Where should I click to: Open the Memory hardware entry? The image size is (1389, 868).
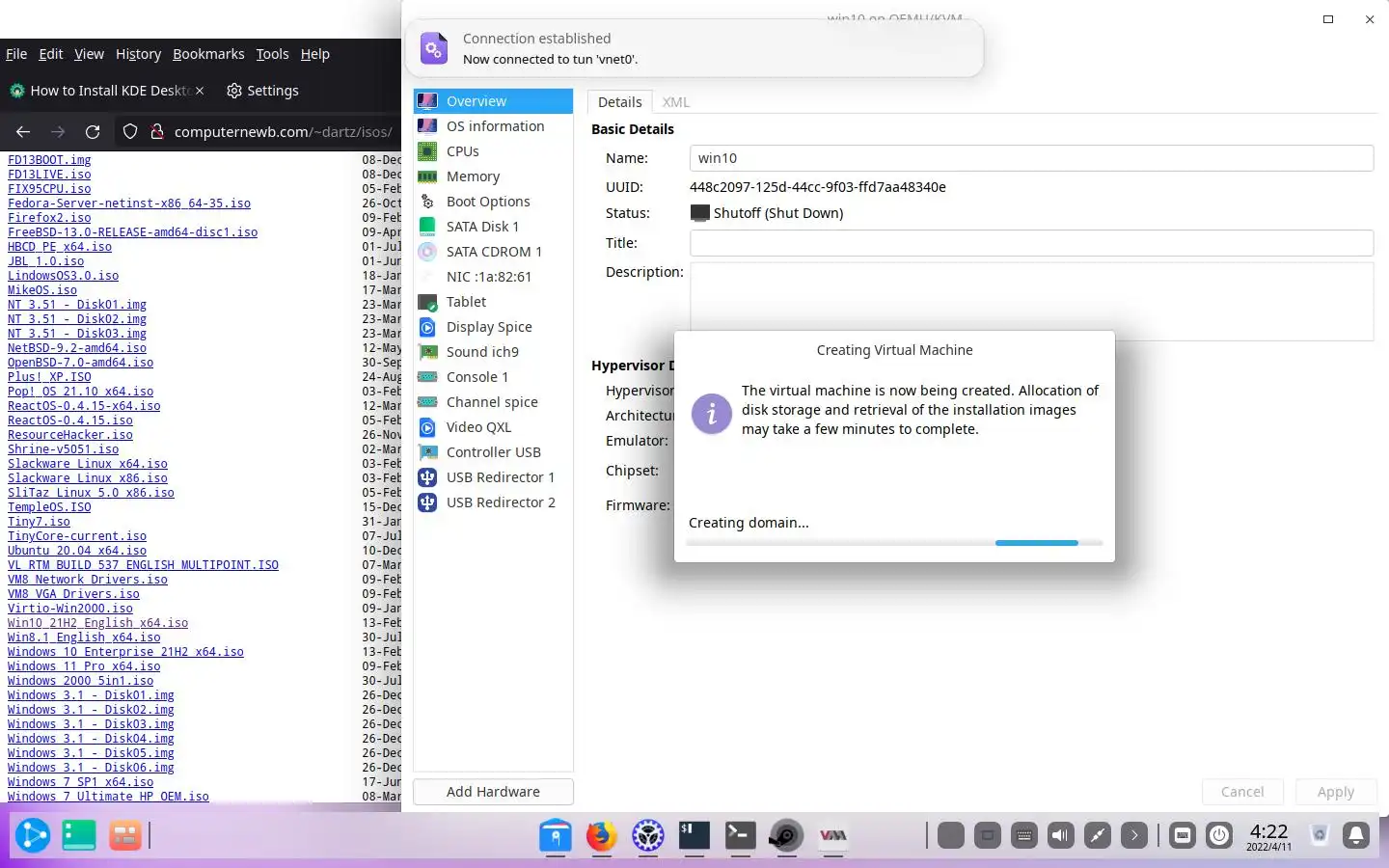click(x=493, y=176)
